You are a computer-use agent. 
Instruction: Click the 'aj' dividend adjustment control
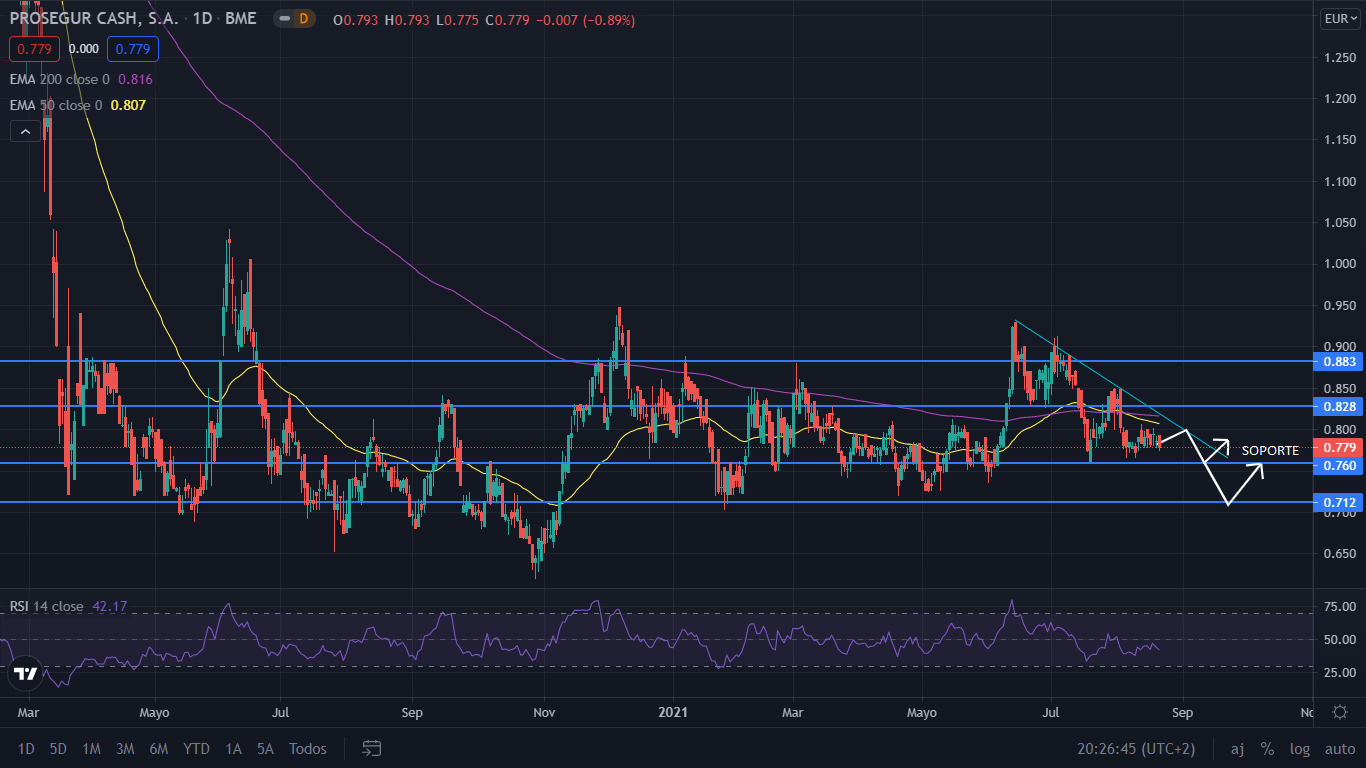pos(1237,748)
